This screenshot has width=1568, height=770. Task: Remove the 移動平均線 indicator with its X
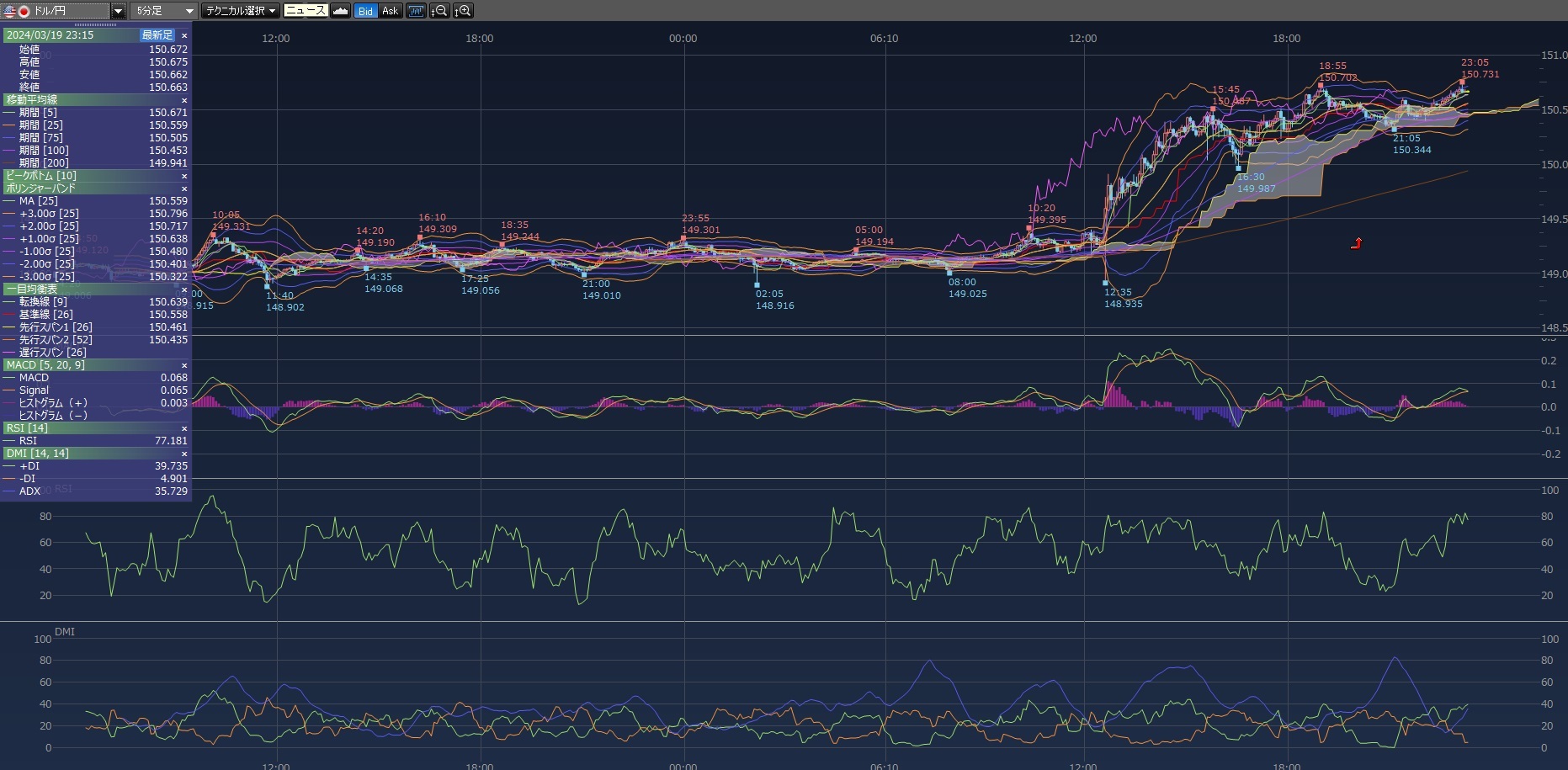tap(184, 100)
